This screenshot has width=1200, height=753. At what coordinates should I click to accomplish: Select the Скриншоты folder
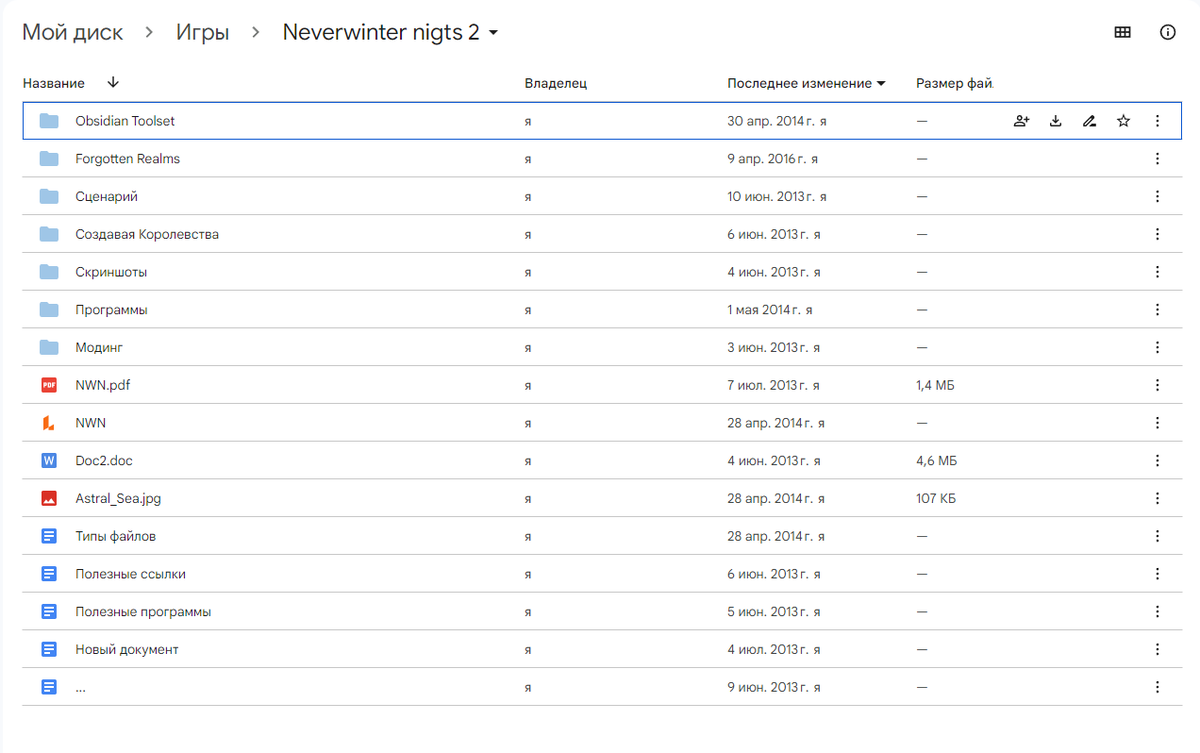[x=111, y=272]
